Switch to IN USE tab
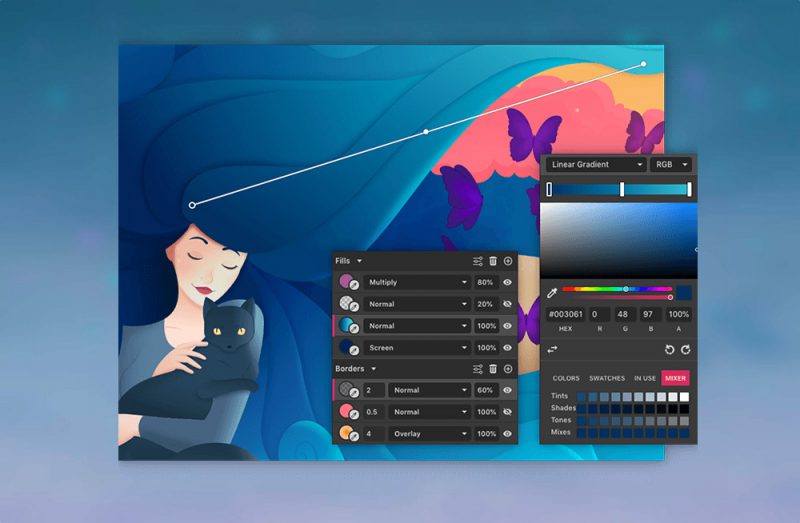 pyautogui.click(x=645, y=379)
